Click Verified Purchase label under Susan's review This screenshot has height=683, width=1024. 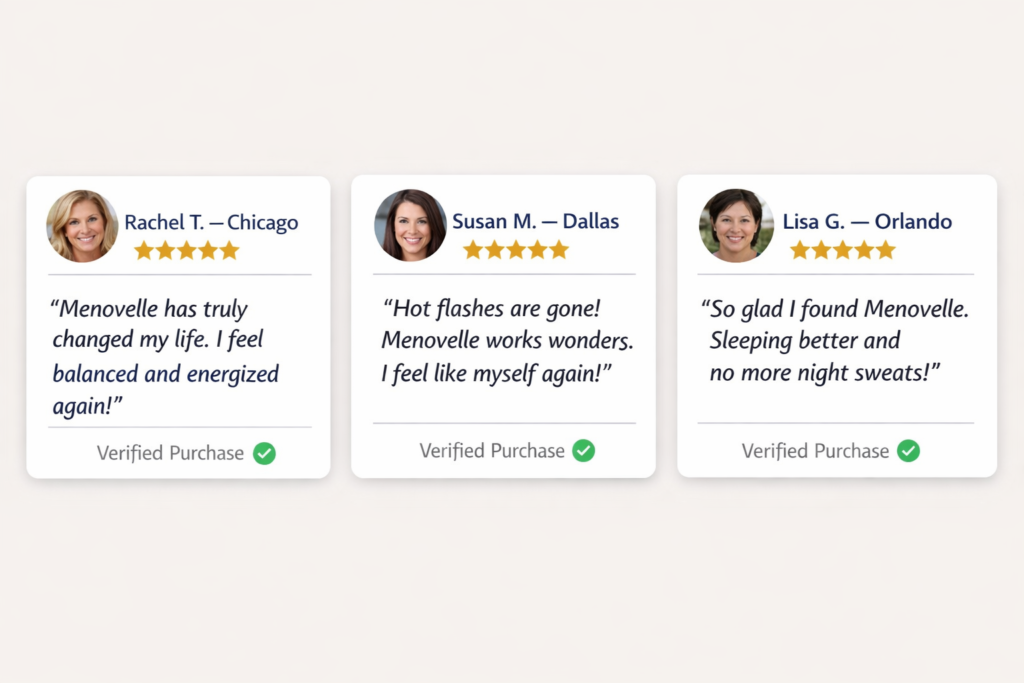click(492, 451)
